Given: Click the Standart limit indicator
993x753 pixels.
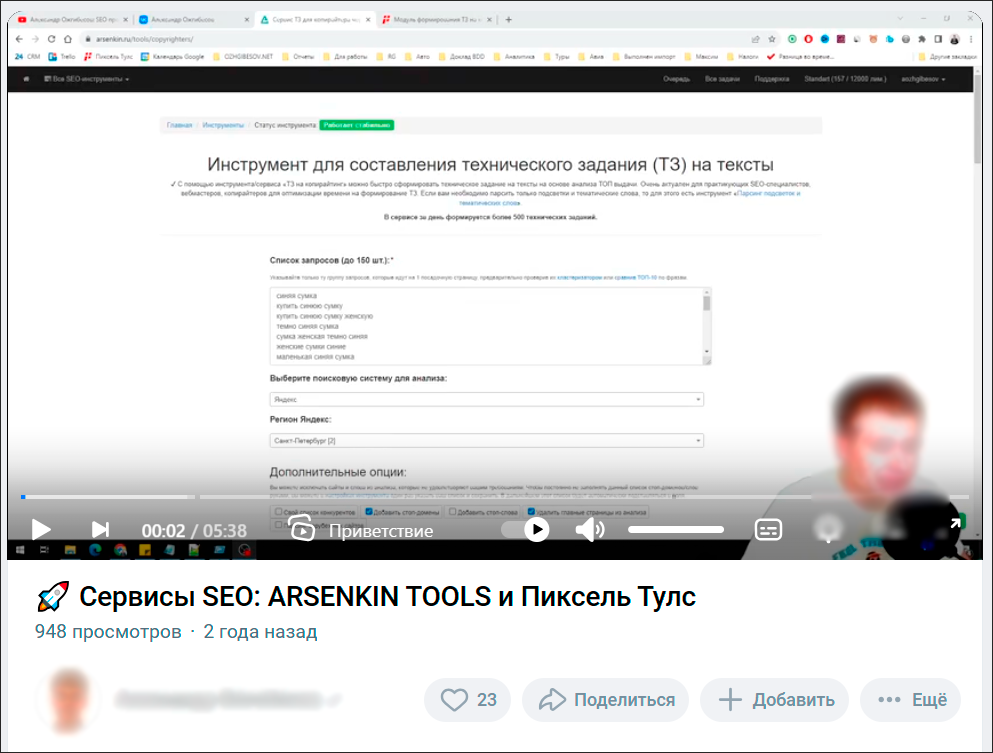Looking at the screenshot, I should (845, 79).
